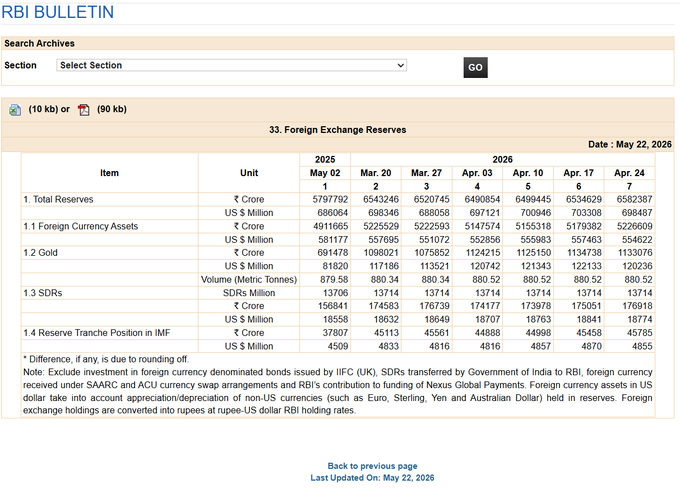Click reserve tranche US $ value 4509
The image size is (680, 493).
[x=338, y=346]
